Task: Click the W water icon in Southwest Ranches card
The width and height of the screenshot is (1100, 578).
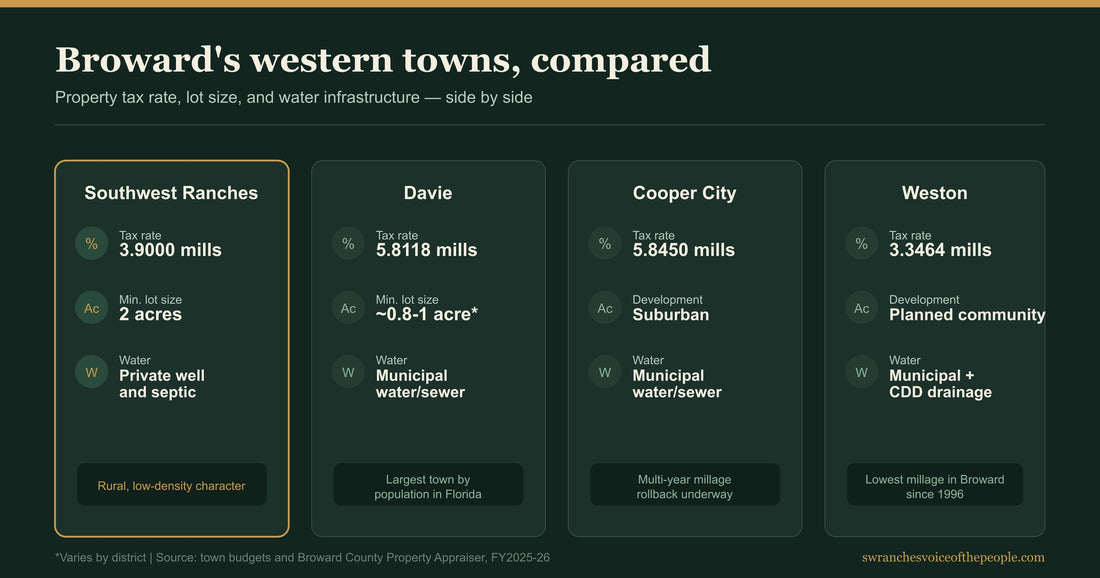Action: click(91, 372)
